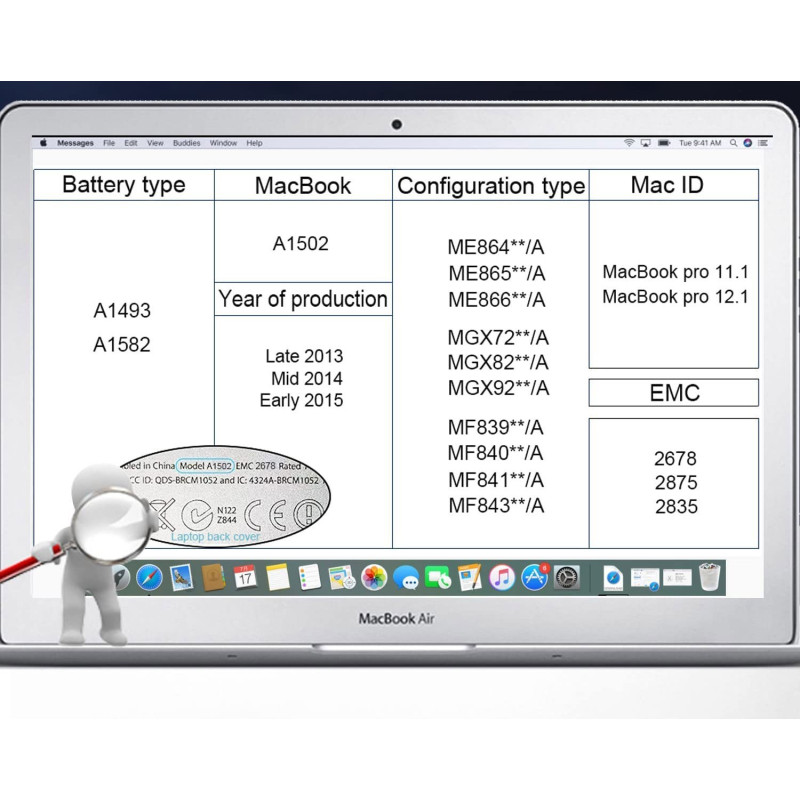Open the Edit menu
This screenshot has height=800, width=800.
131,143
